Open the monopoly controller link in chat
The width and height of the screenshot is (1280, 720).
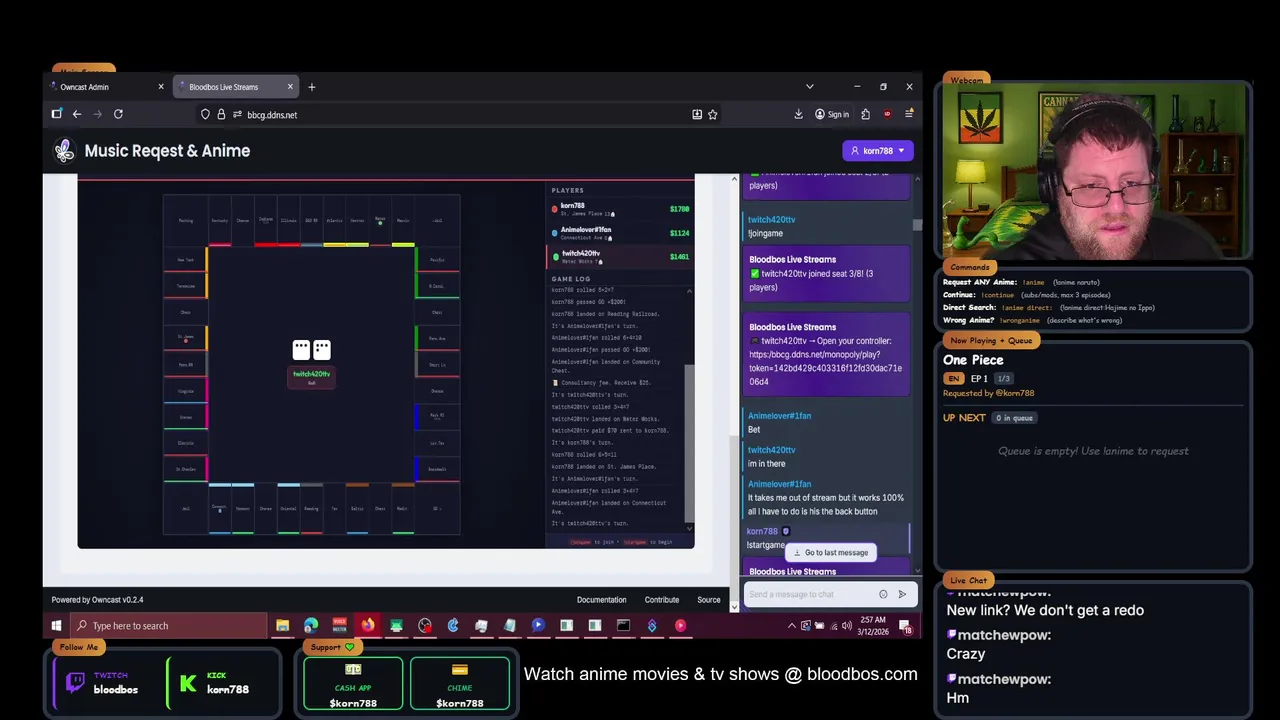pos(825,368)
